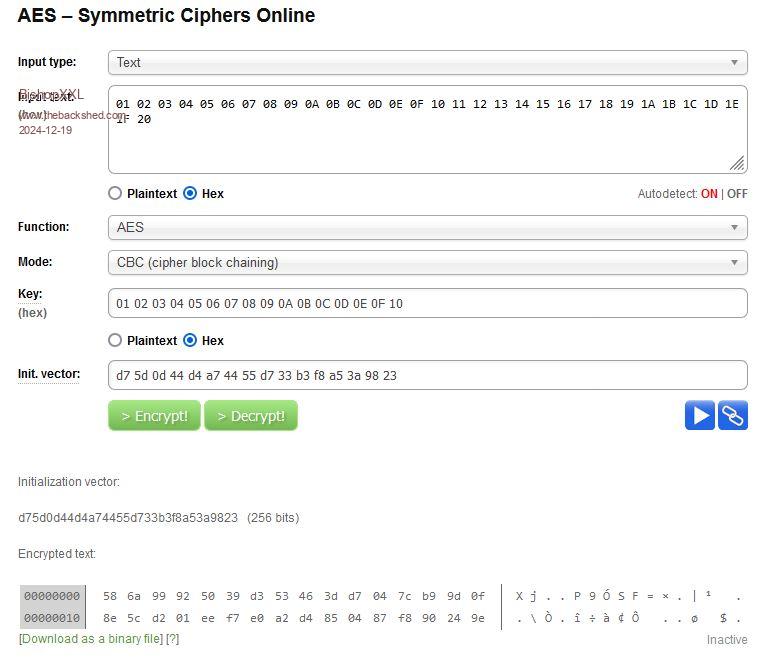This screenshot has height=659, width=761.
Task: Turn Autodetect OFF
Action: (737, 194)
